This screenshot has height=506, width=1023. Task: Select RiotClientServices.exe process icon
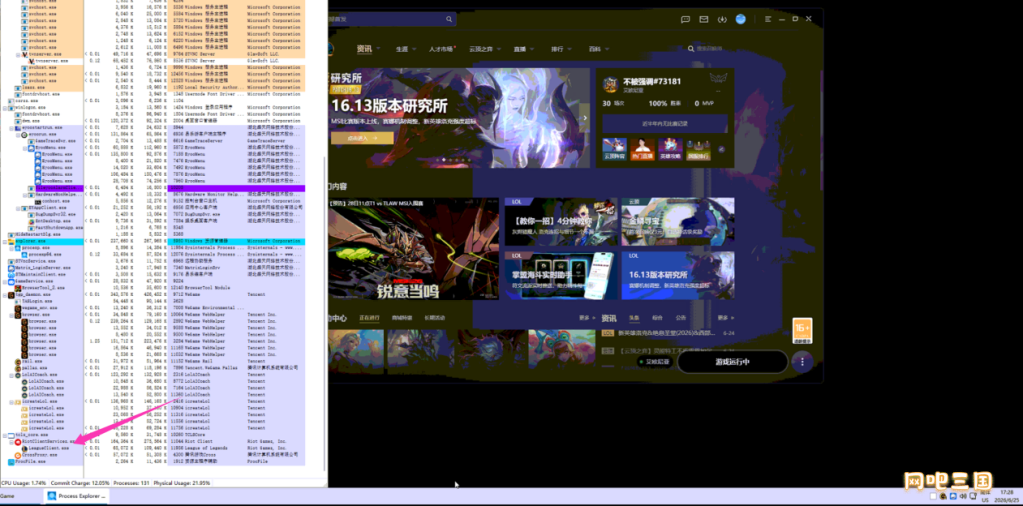coord(18,442)
